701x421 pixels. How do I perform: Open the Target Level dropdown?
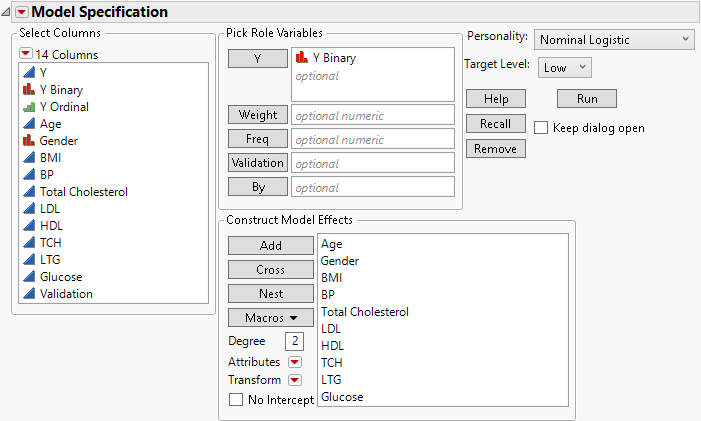point(566,67)
